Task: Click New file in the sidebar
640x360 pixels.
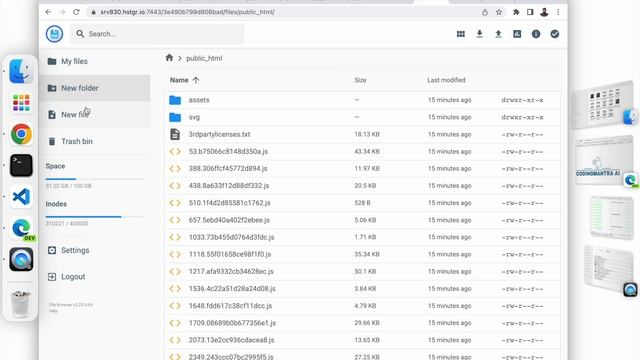Action: (95, 115)
